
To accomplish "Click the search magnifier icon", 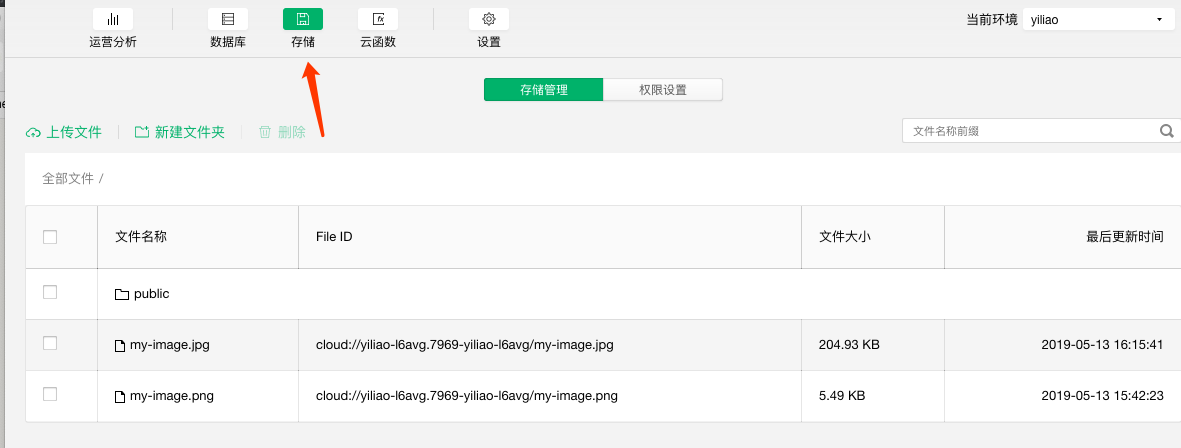I will (1167, 131).
